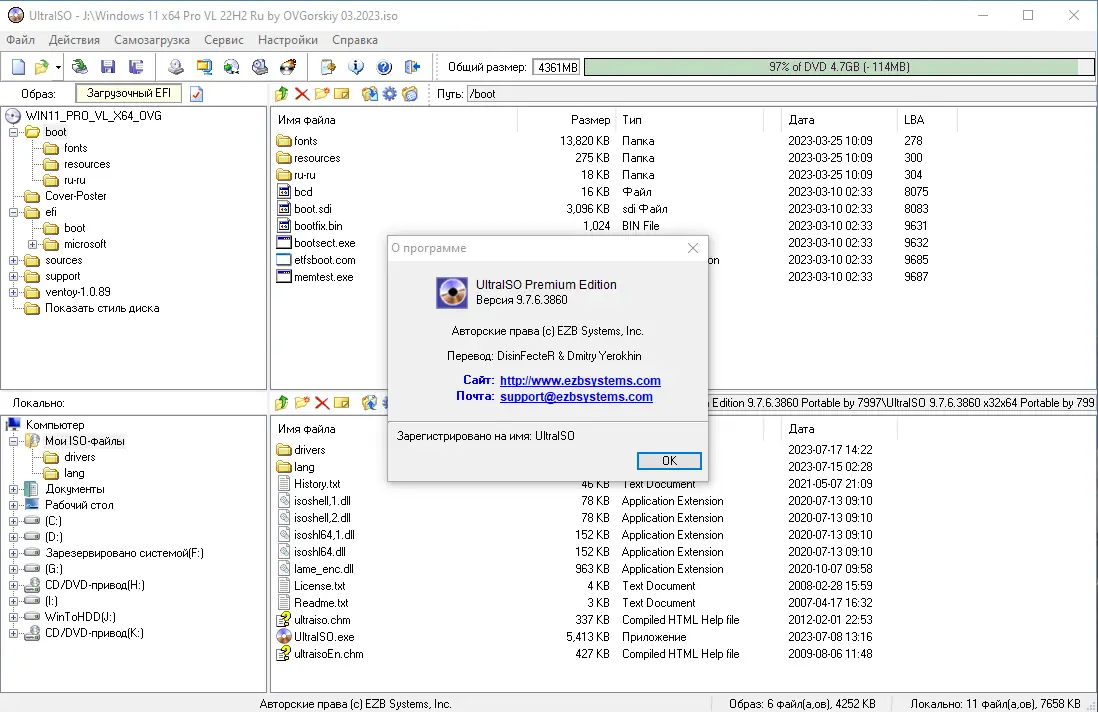Expand the support folder node
Viewport: 1098px width, 712px height.
click(x=13, y=277)
